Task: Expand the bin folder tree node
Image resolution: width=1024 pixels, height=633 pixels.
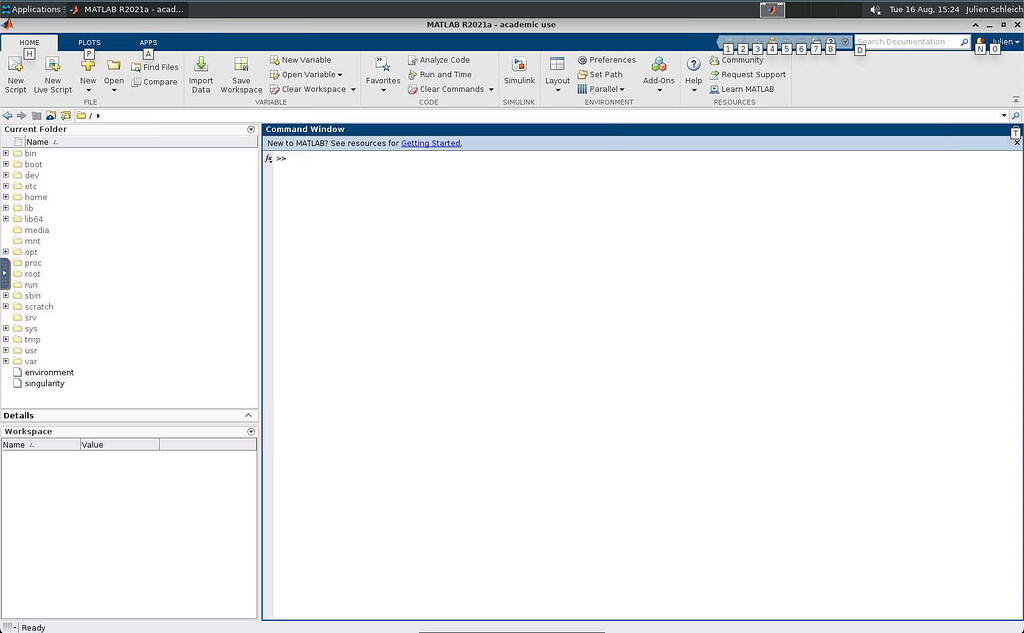Action: 6,154
